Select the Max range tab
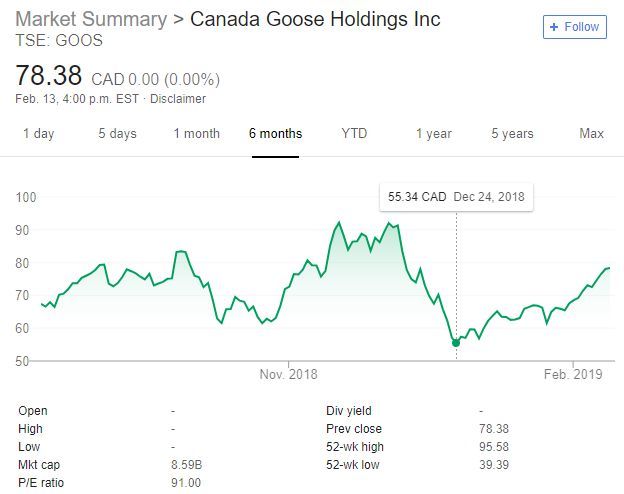 pyautogui.click(x=591, y=134)
